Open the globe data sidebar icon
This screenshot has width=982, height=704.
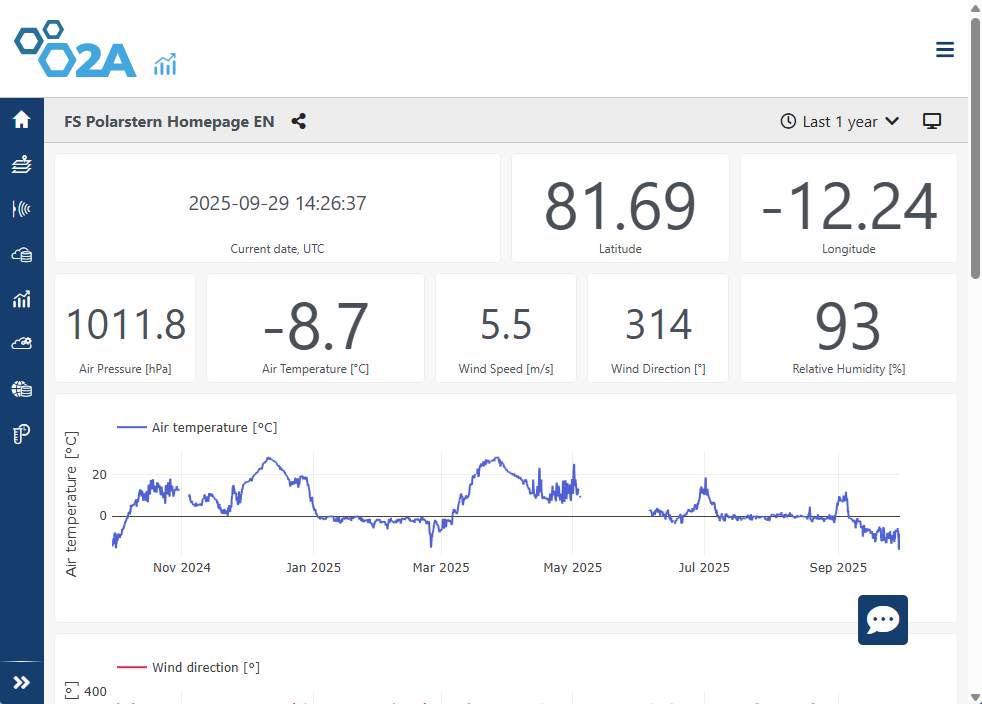22,388
